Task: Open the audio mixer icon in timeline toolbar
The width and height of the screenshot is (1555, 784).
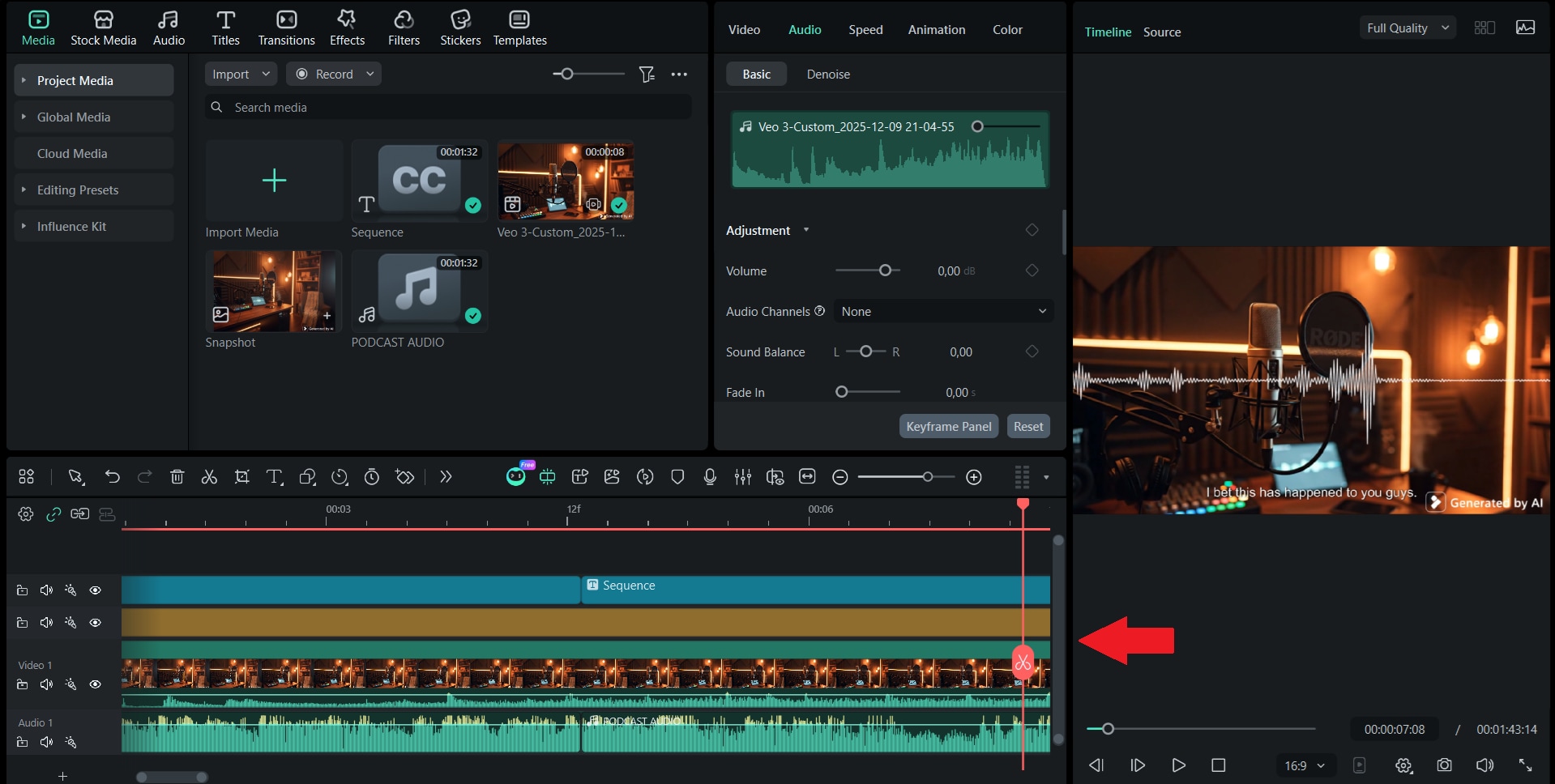Action: (743, 477)
